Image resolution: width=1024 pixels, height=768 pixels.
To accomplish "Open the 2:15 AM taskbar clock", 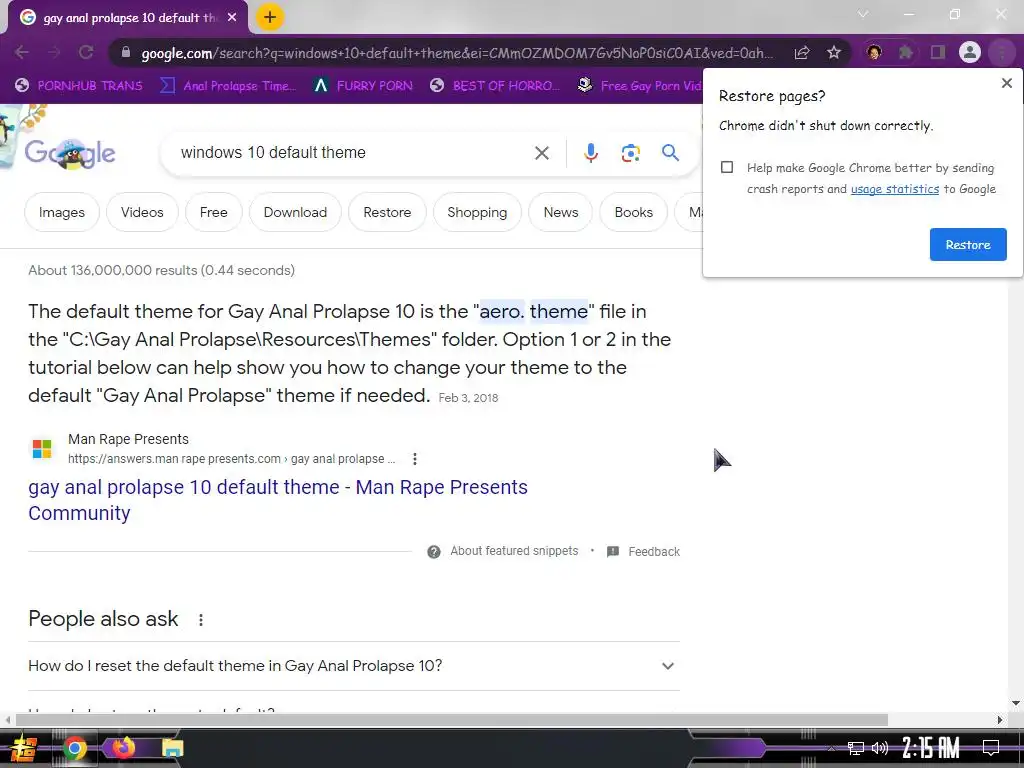I will point(931,748).
